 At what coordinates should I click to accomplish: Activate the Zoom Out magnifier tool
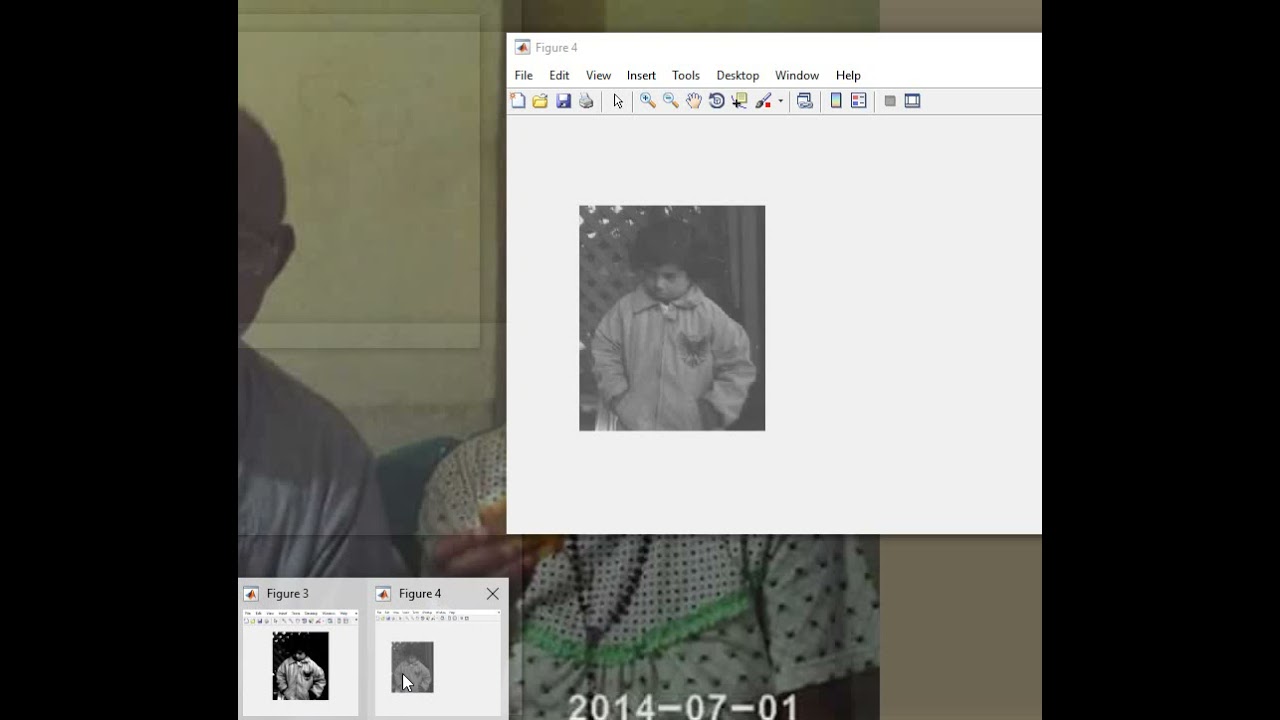(x=671, y=101)
